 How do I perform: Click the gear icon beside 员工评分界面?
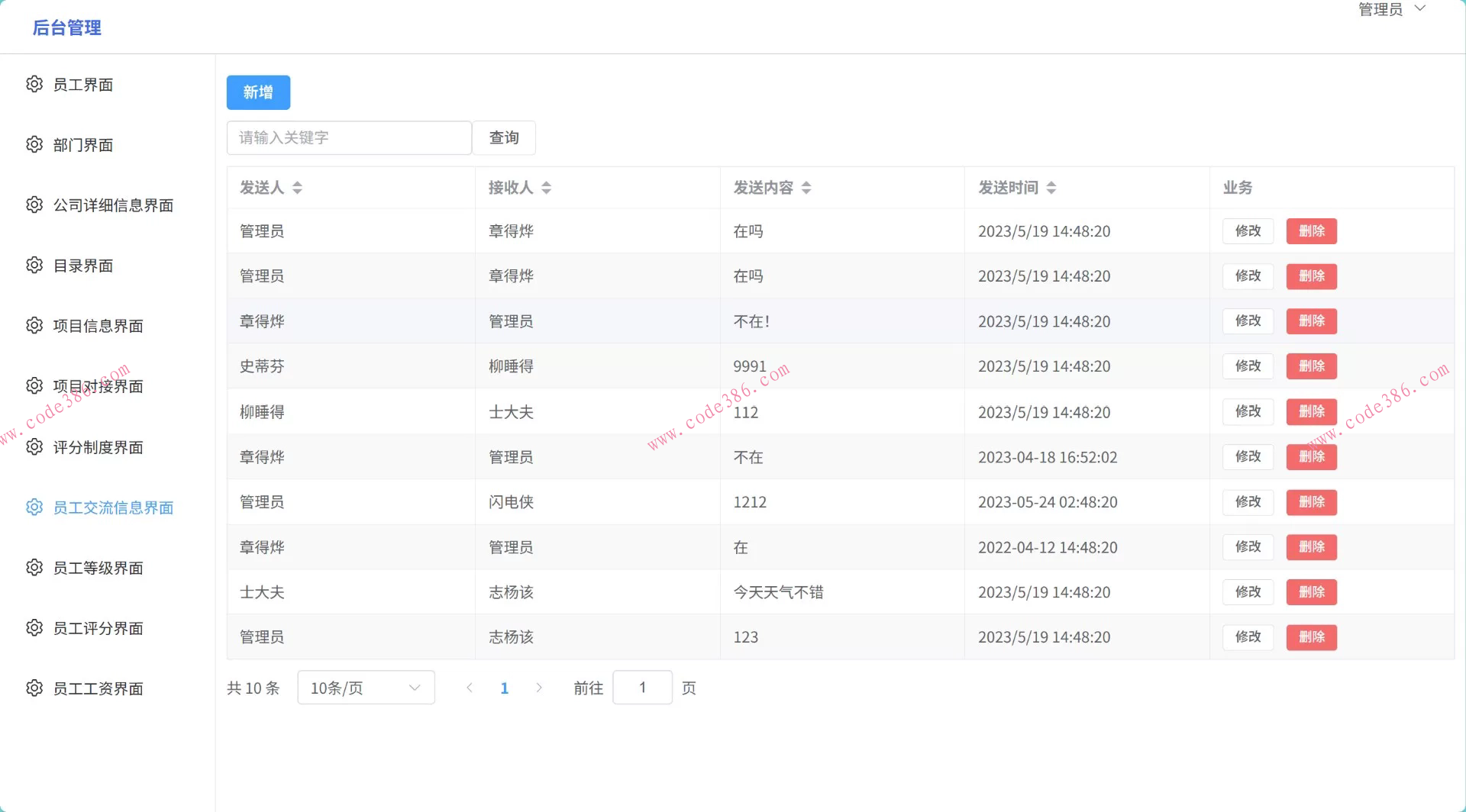(34, 627)
